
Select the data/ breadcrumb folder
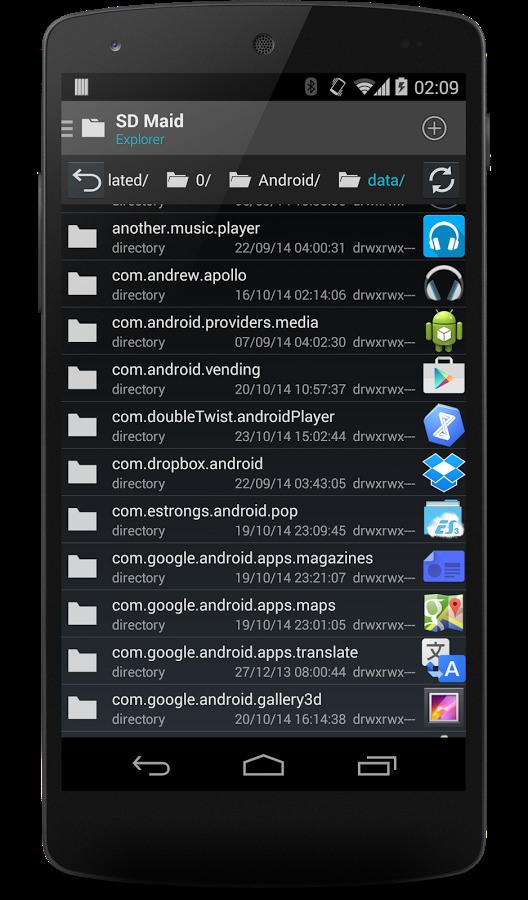(371, 180)
